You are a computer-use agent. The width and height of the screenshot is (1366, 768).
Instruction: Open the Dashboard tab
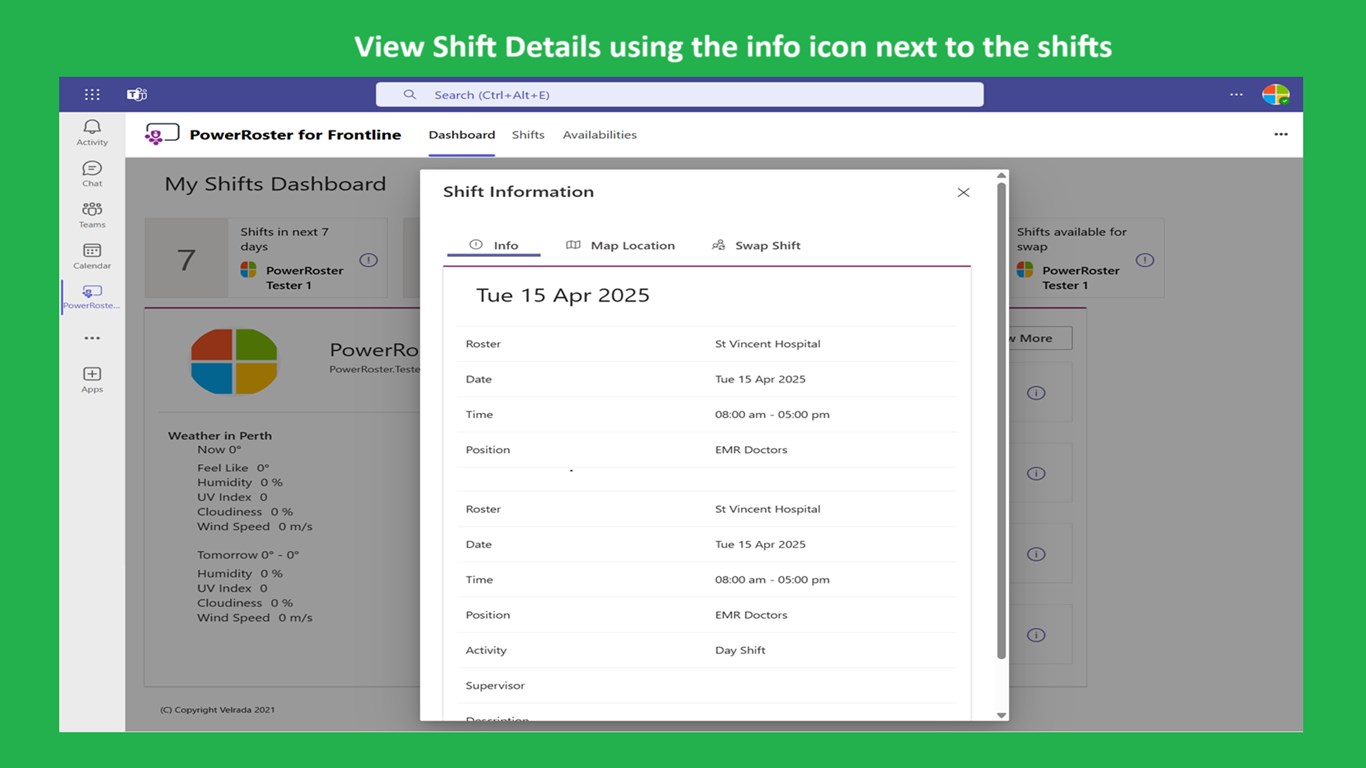point(462,135)
